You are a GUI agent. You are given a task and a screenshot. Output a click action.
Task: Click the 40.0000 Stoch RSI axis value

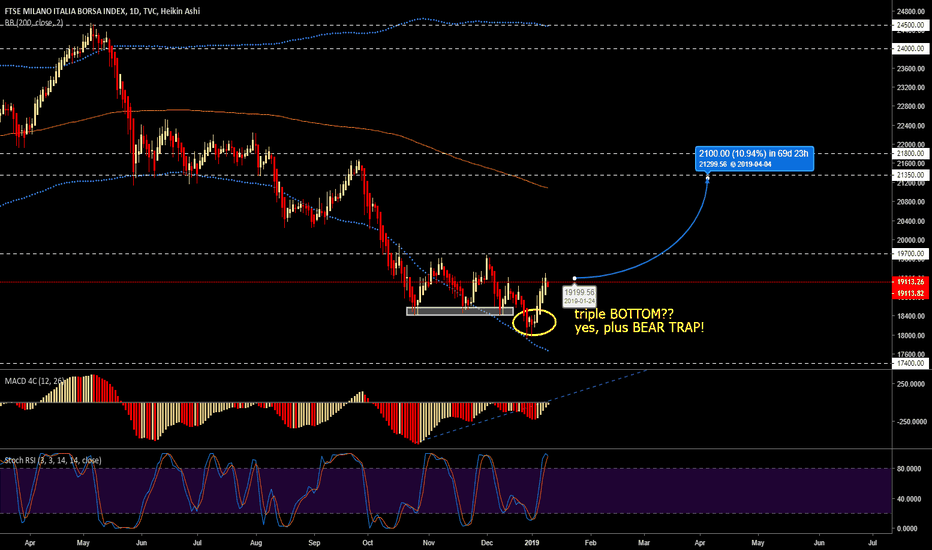click(909, 499)
